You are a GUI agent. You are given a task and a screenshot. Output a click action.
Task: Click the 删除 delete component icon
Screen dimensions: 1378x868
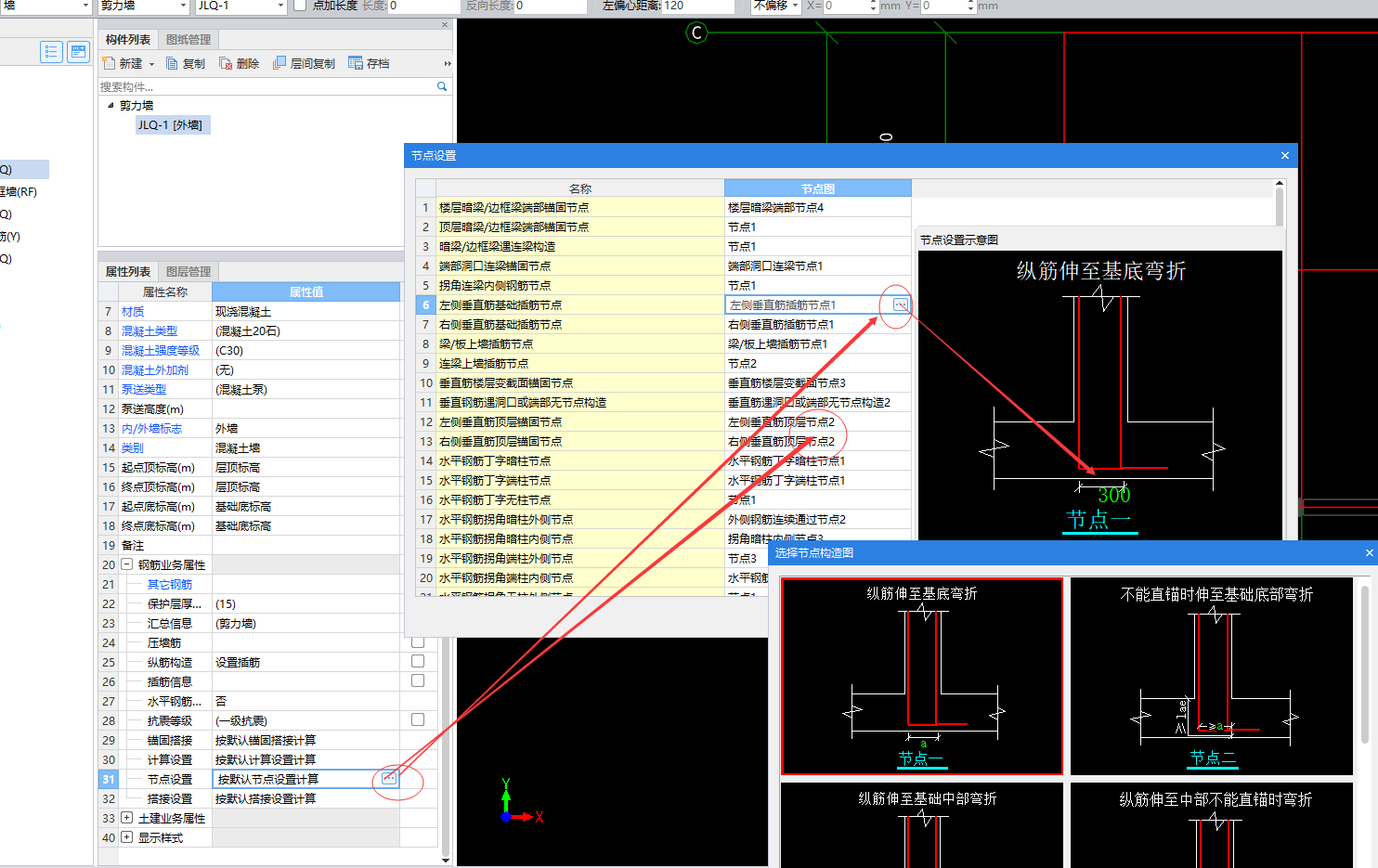226,63
